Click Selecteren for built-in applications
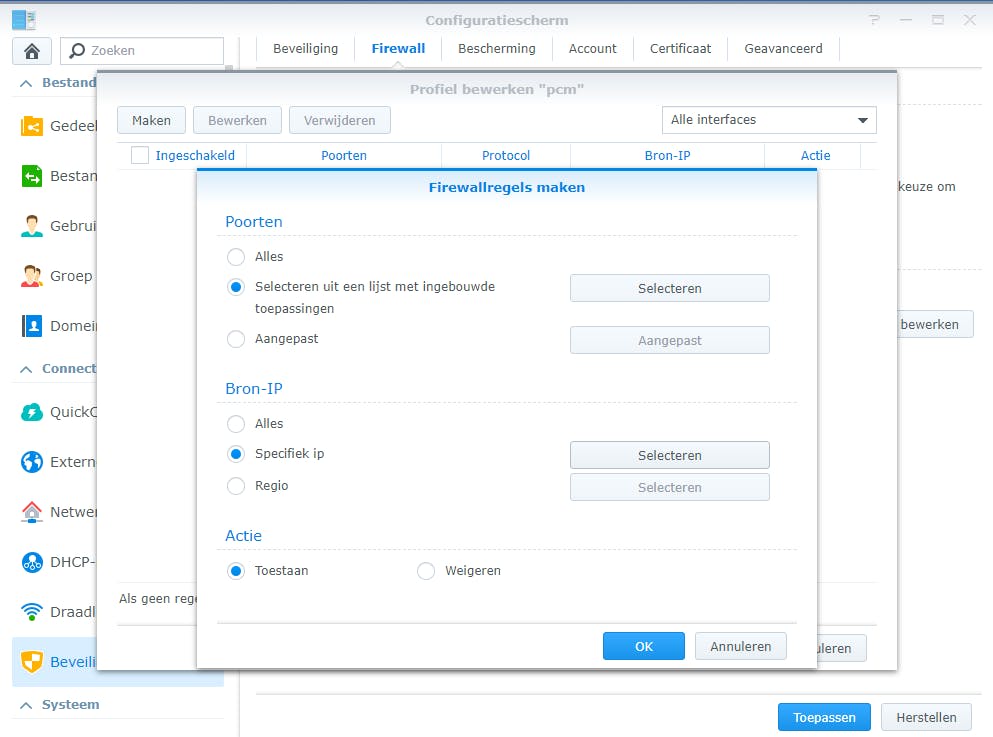The height and width of the screenshot is (737, 993). click(669, 288)
